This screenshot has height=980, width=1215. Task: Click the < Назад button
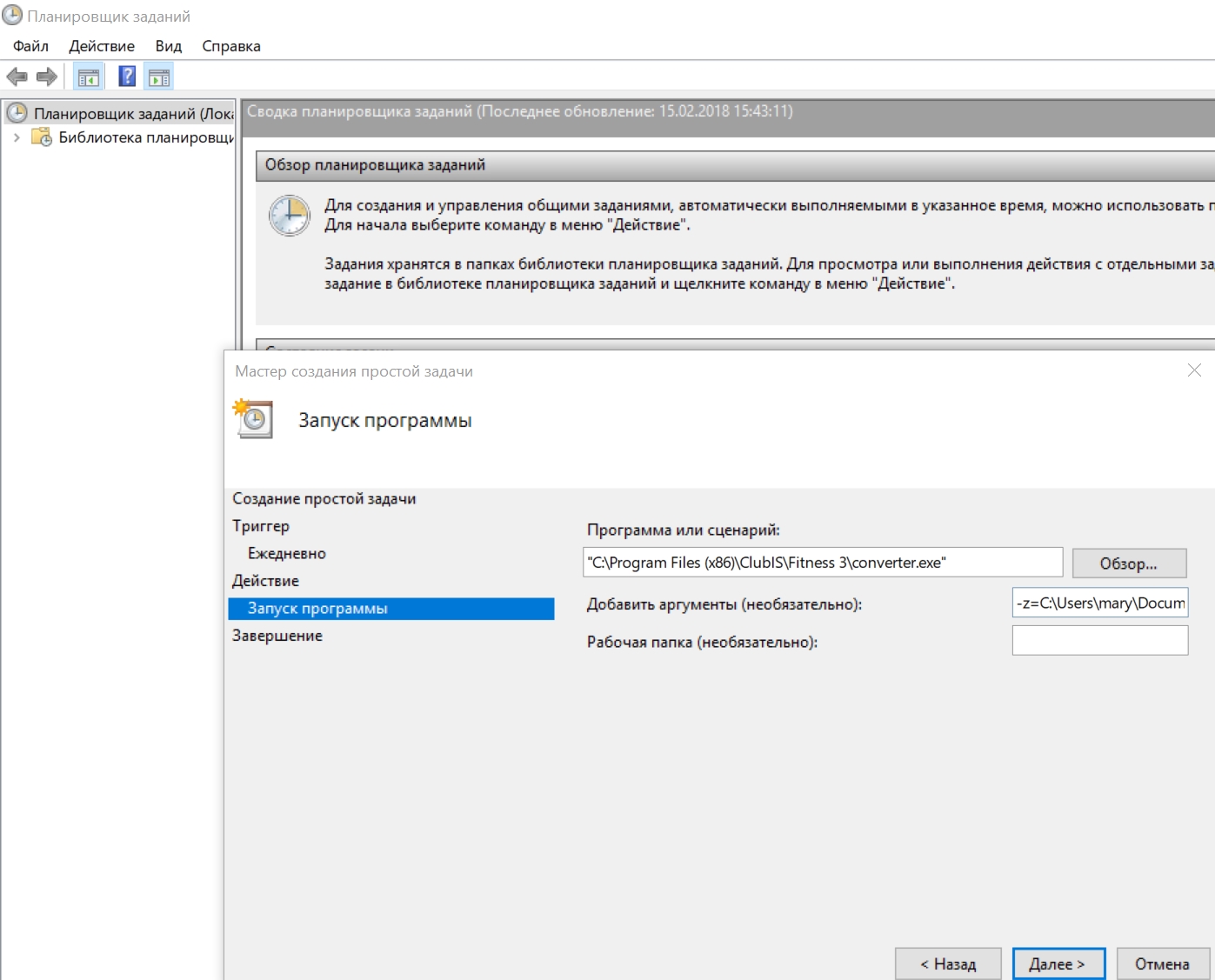(x=948, y=964)
